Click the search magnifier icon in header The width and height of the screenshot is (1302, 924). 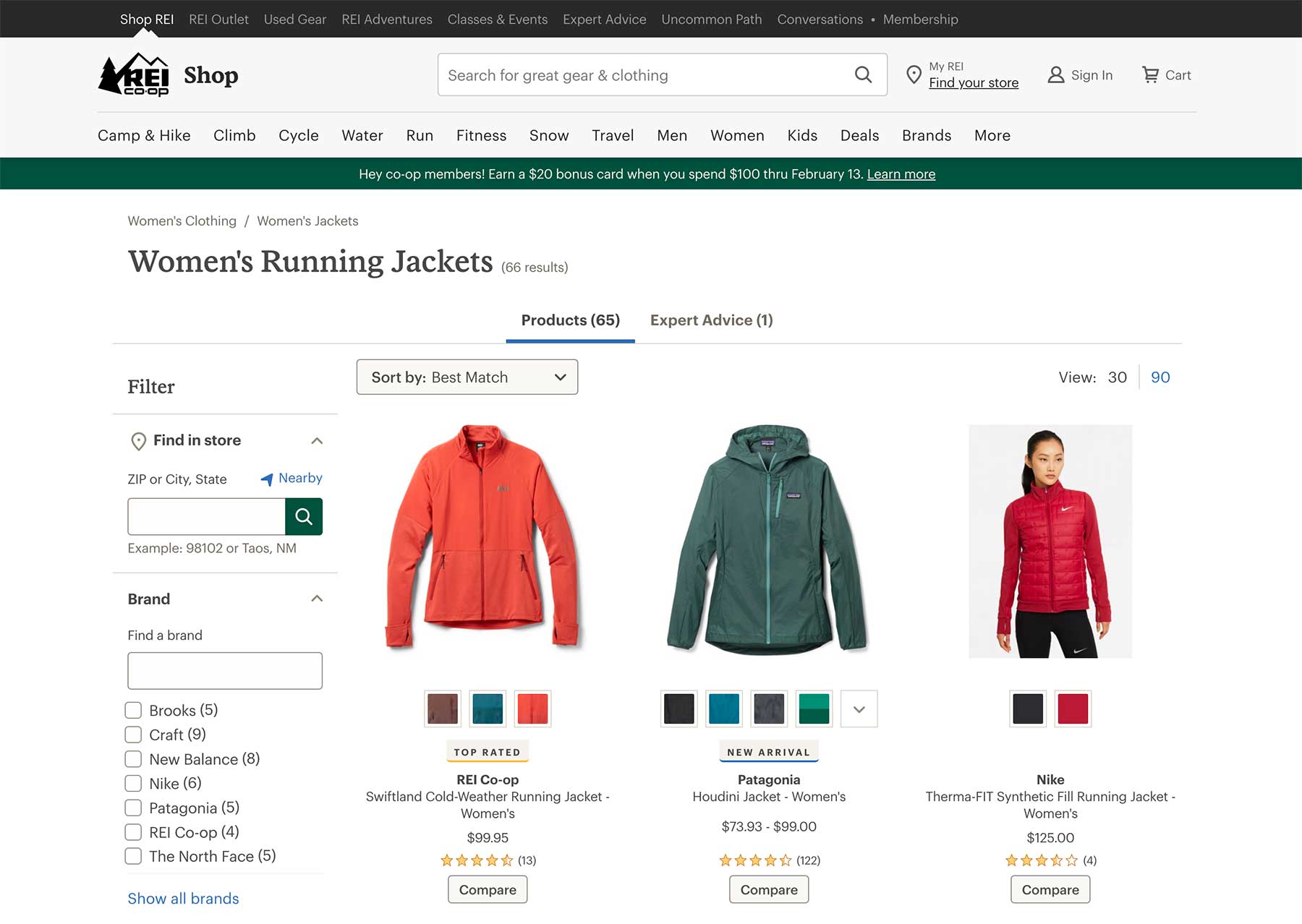[863, 74]
